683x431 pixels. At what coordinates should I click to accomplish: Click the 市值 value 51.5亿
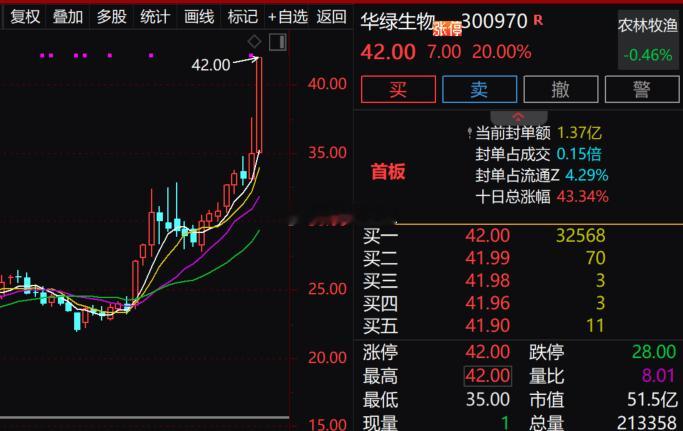coord(652,399)
